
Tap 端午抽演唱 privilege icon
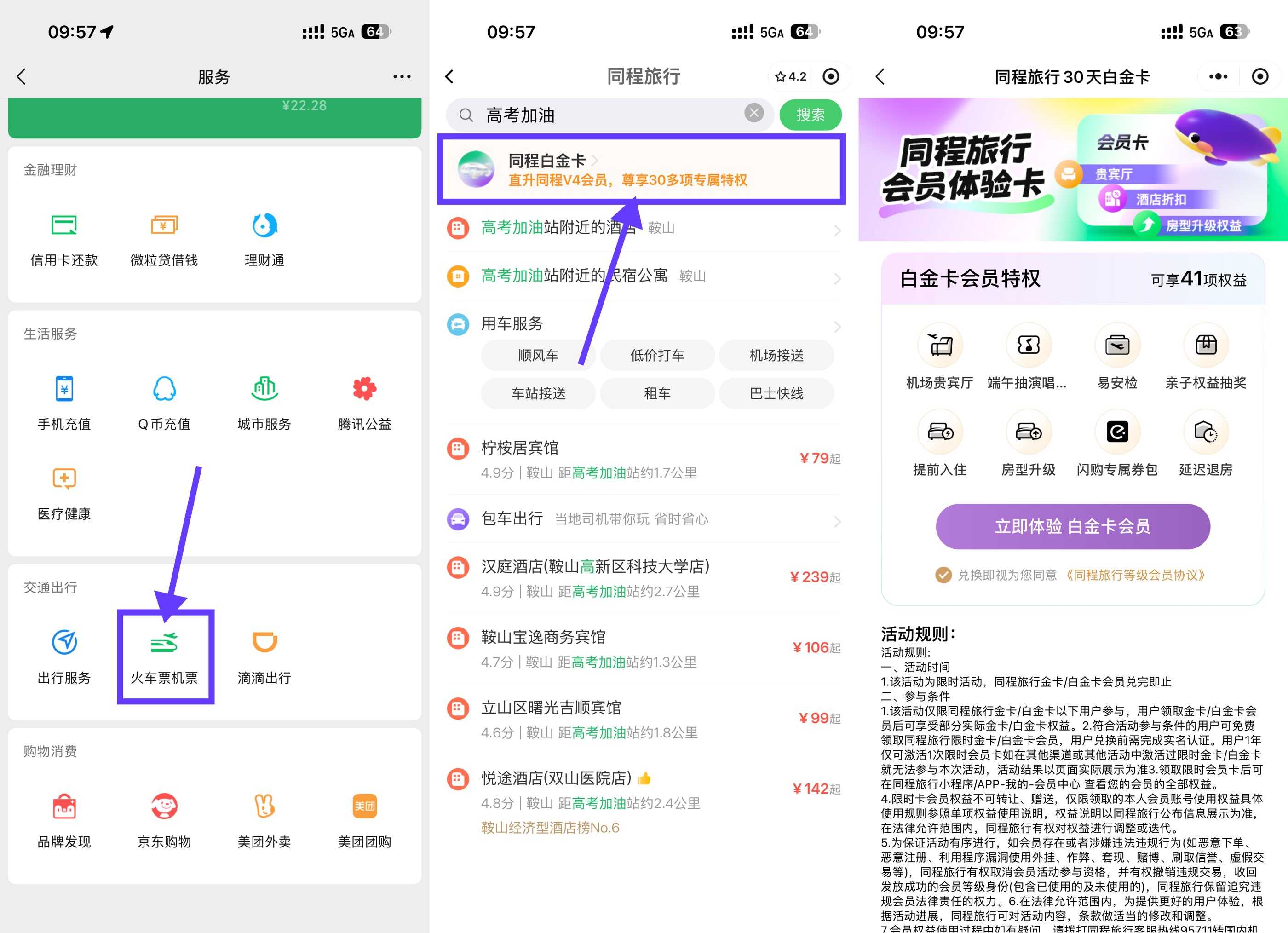[1029, 345]
